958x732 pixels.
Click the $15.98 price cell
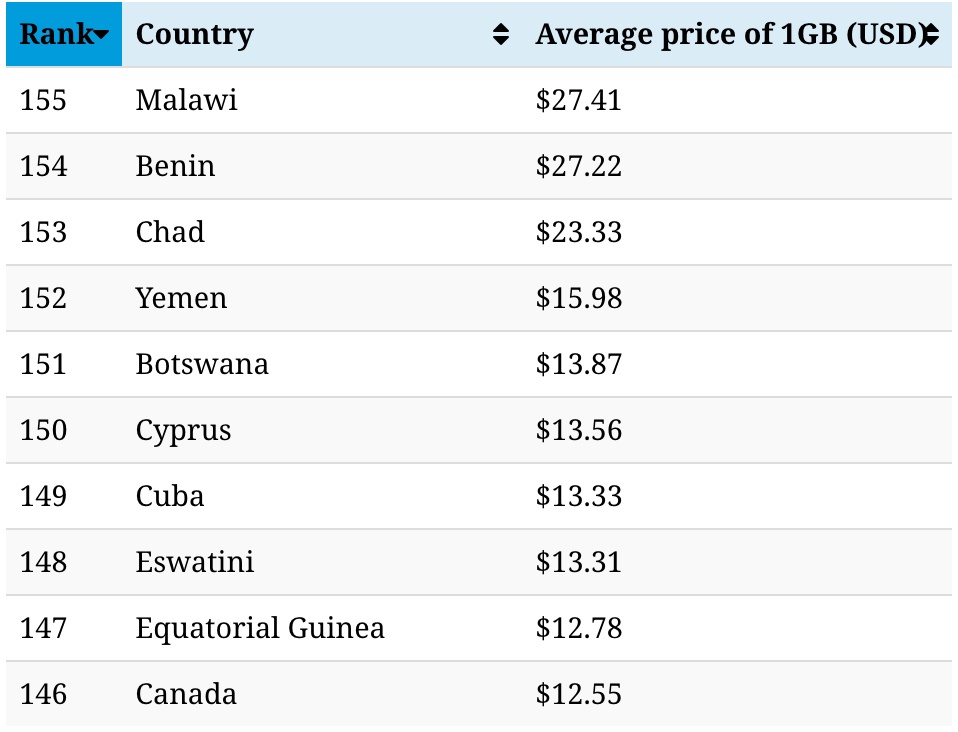point(578,298)
